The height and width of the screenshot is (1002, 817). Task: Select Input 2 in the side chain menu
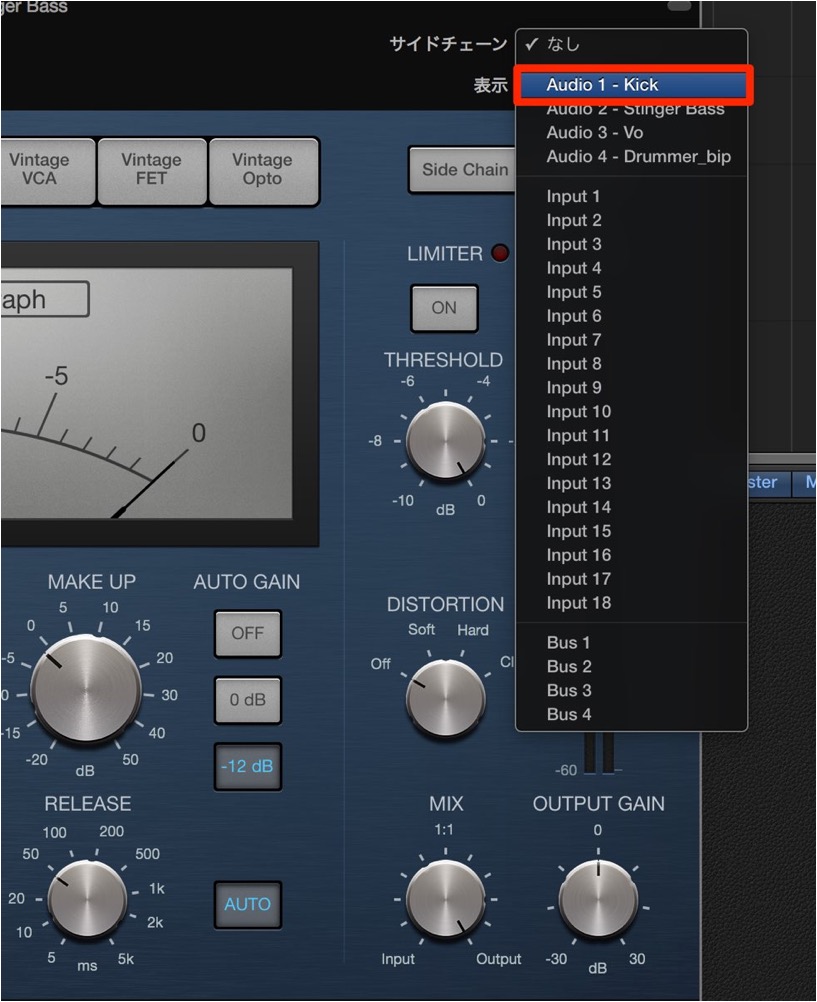coord(632,220)
